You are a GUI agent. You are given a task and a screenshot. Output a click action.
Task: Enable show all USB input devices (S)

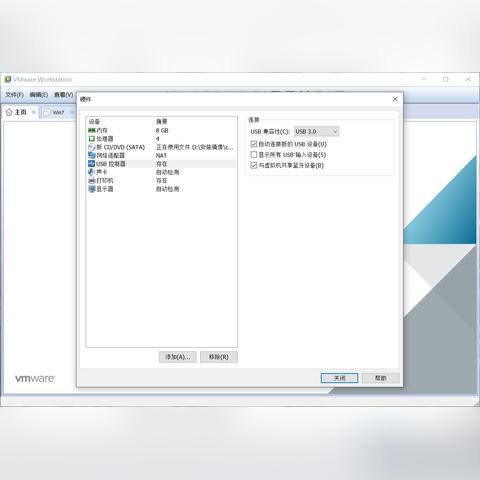(x=254, y=155)
